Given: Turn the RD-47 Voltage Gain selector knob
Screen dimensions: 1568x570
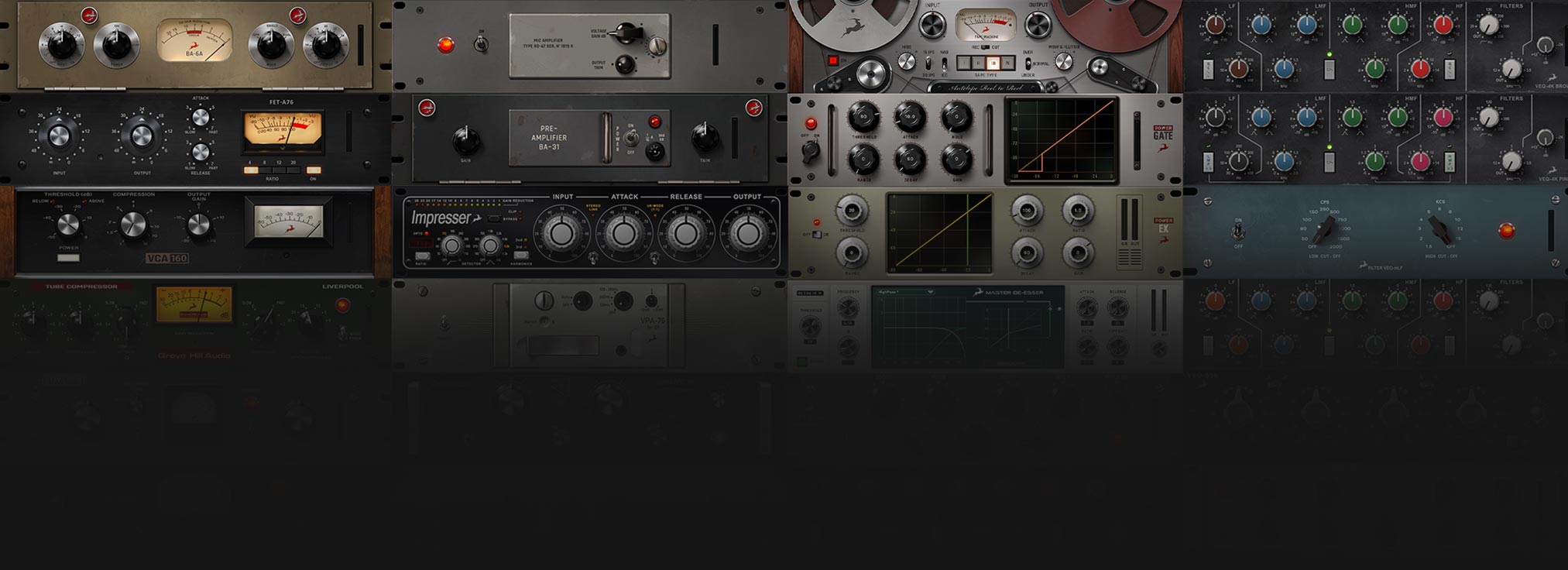Looking at the screenshot, I should click(x=625, y=33).
